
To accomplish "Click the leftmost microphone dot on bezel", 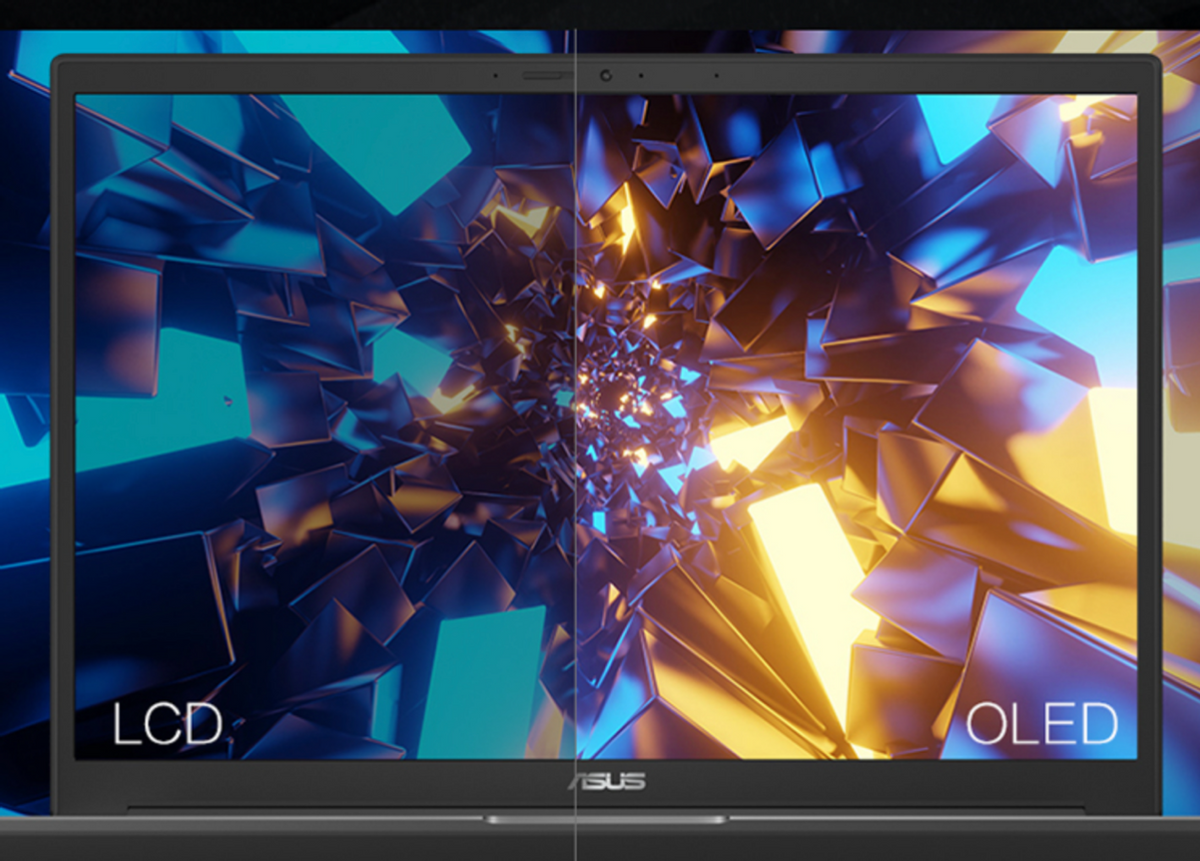I will 496,75.
